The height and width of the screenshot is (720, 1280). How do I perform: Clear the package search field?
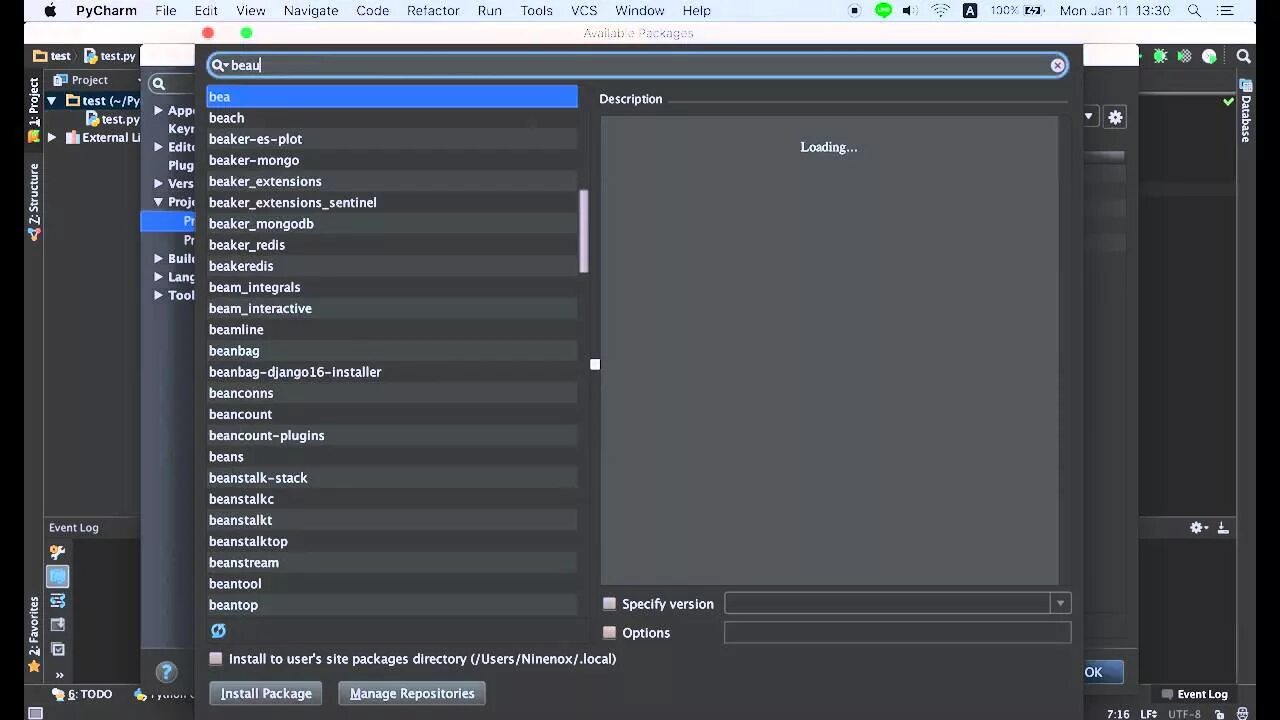pyautogui.click(x=1057, y=65)
